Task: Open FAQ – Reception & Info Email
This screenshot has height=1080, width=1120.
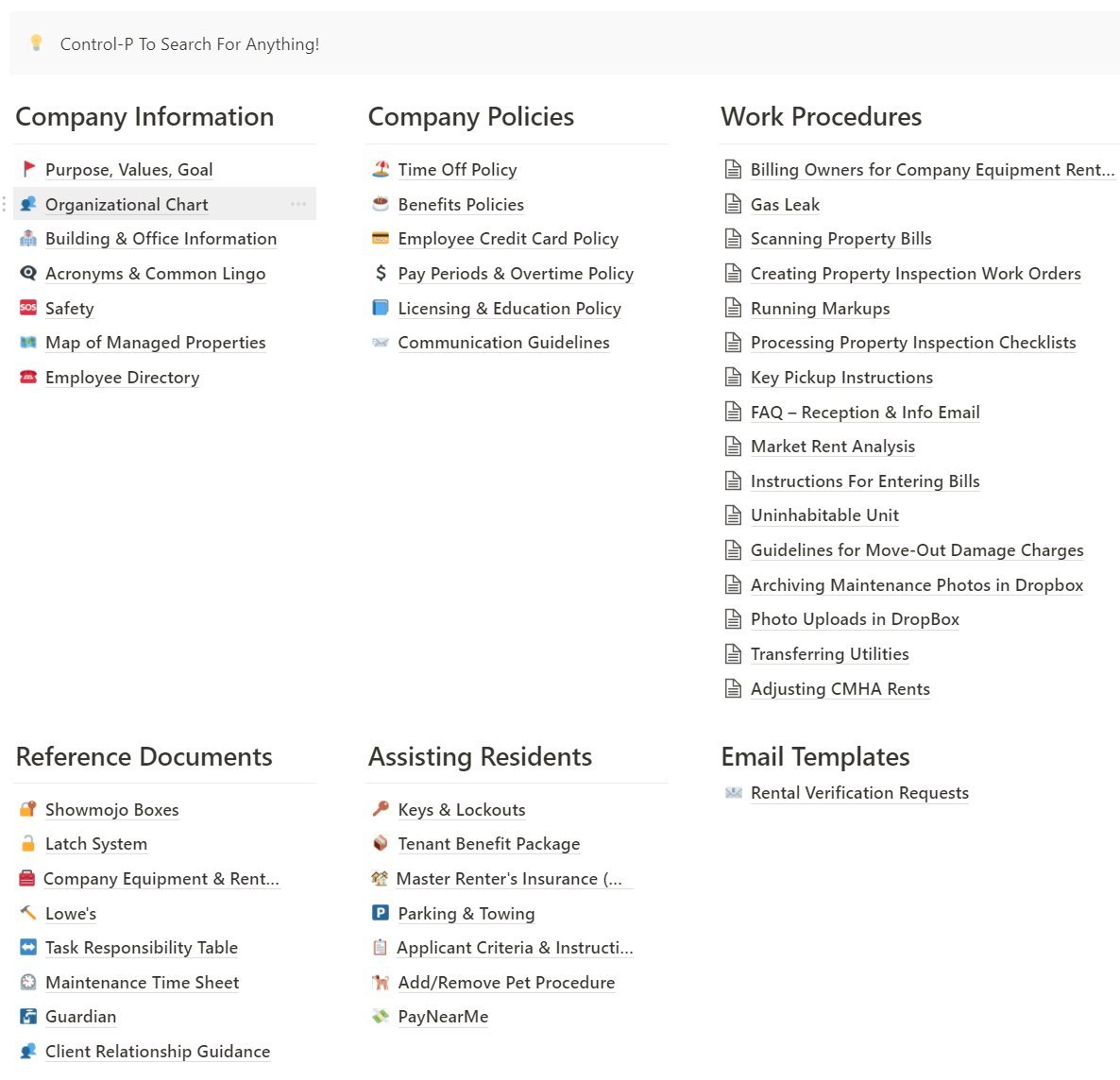Action: coord(865,413)
